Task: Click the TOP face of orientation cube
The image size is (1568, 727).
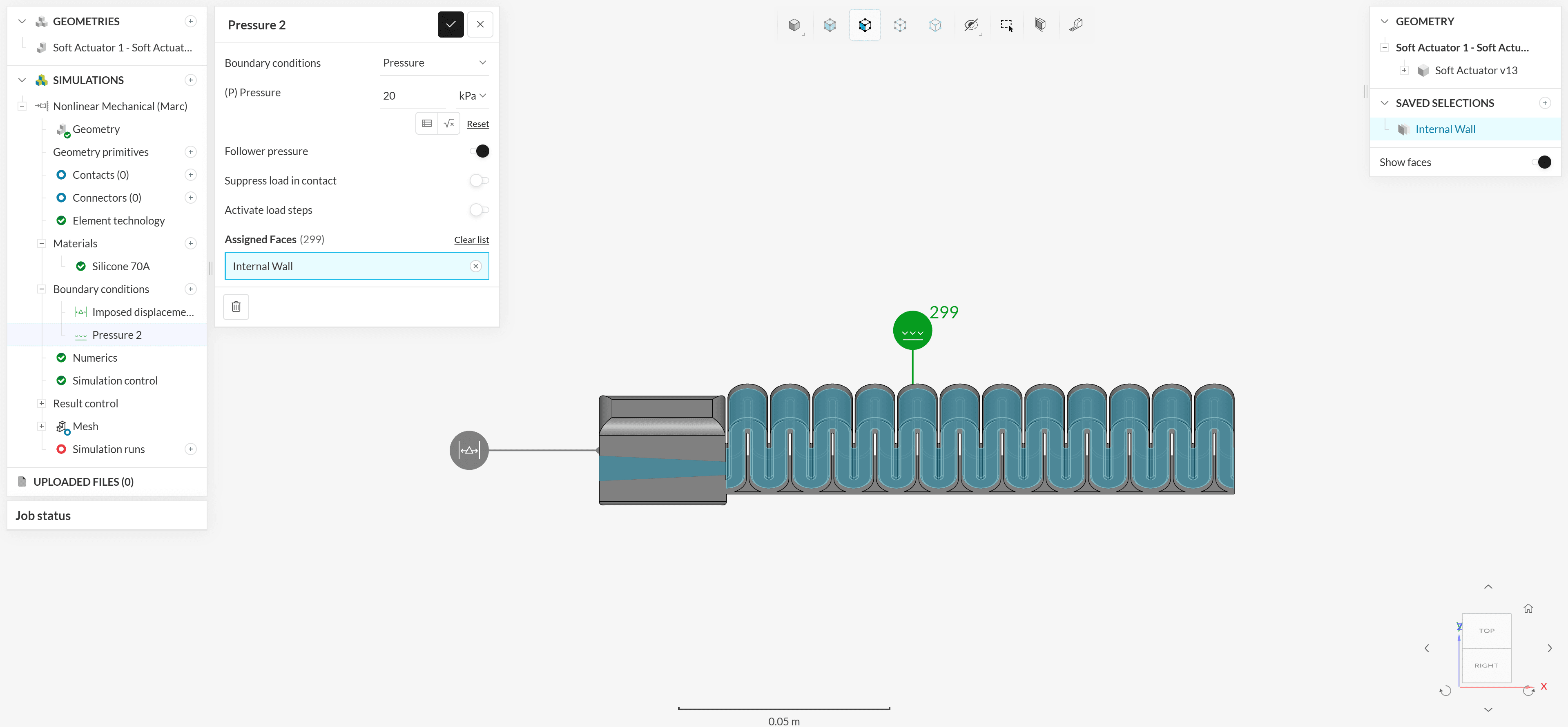Action: pyautogui.click(x=1486, y=631)
